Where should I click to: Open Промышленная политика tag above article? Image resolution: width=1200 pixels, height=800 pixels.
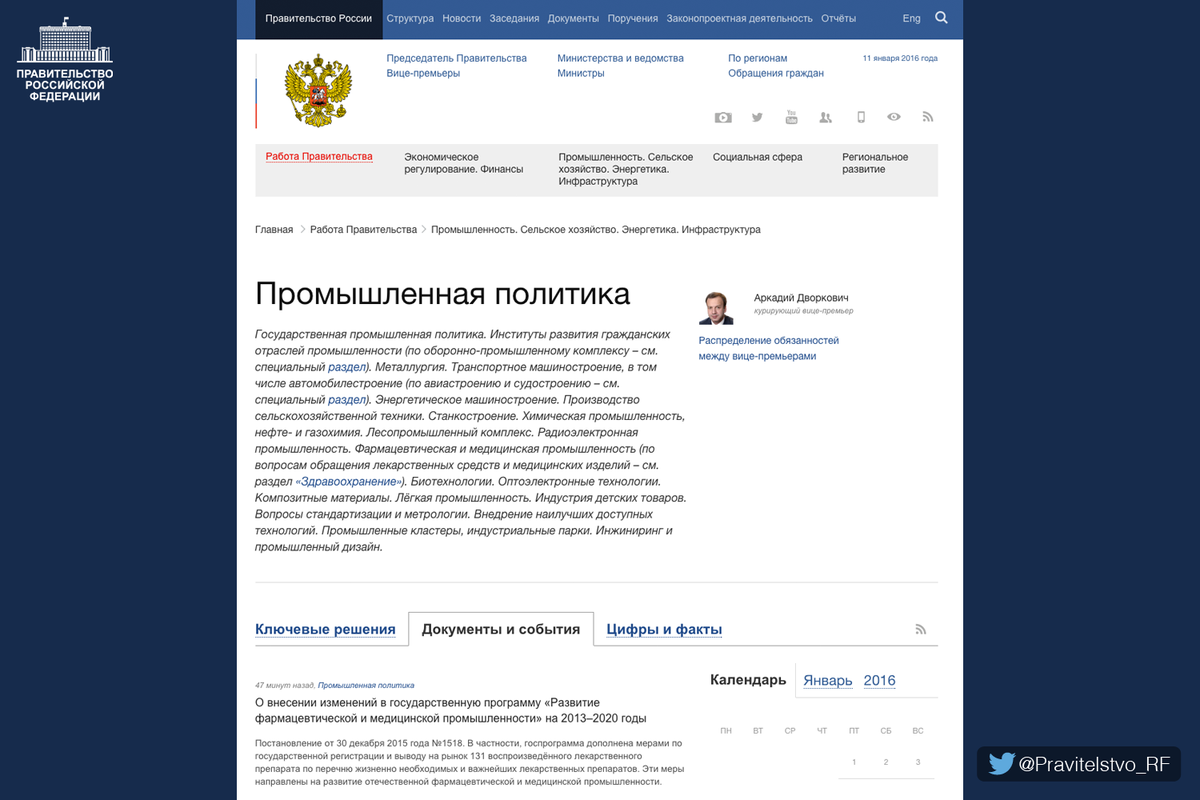tap(366, 685)
